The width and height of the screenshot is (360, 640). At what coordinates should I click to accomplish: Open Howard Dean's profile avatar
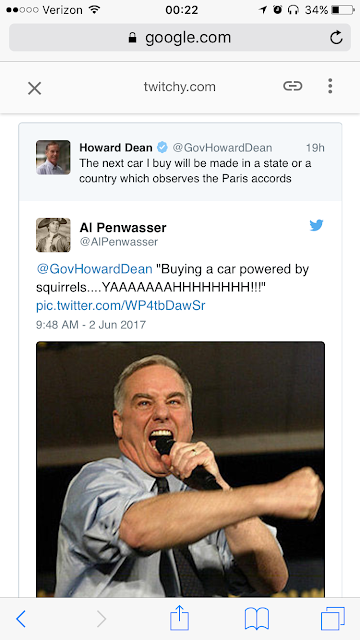point(53,157)
